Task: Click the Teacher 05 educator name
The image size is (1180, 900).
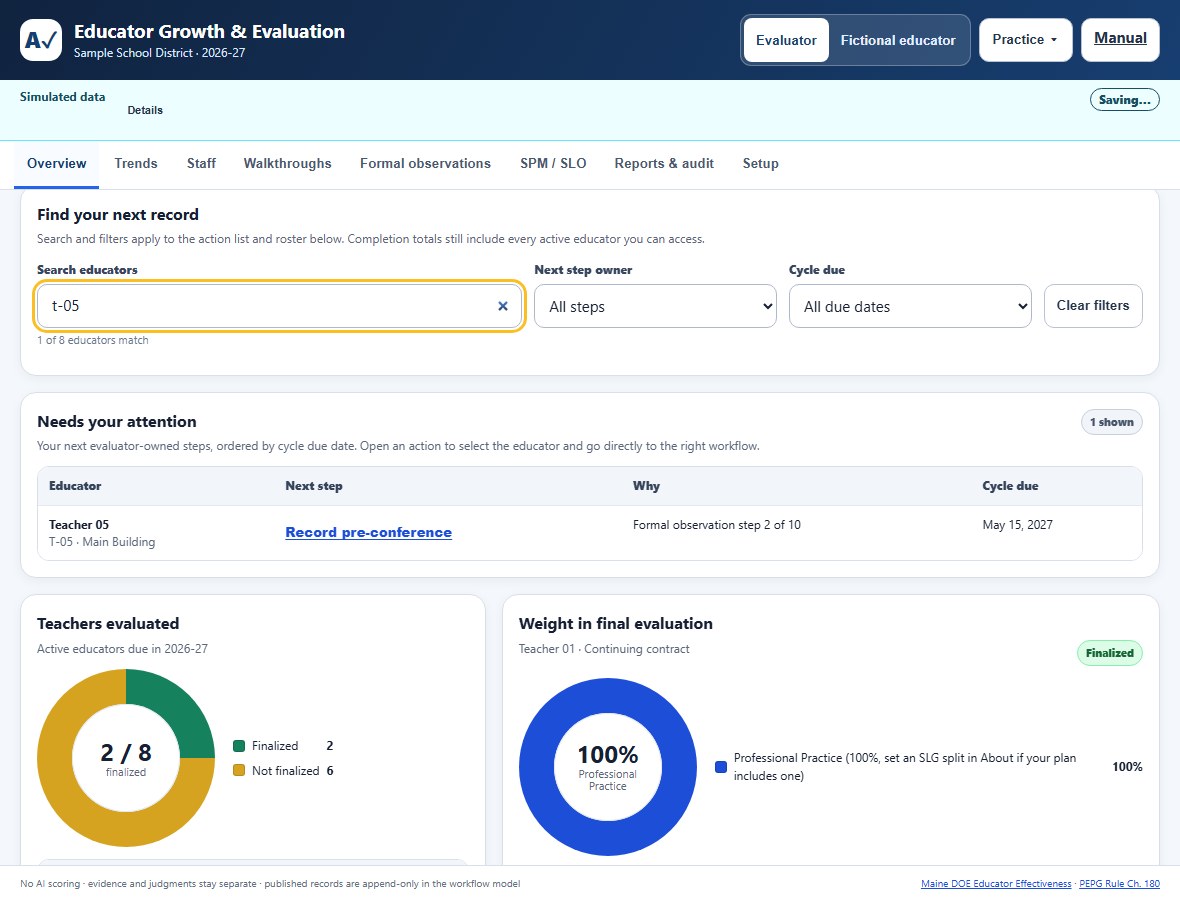Action: pyautogui.click(x=79, y=524)
